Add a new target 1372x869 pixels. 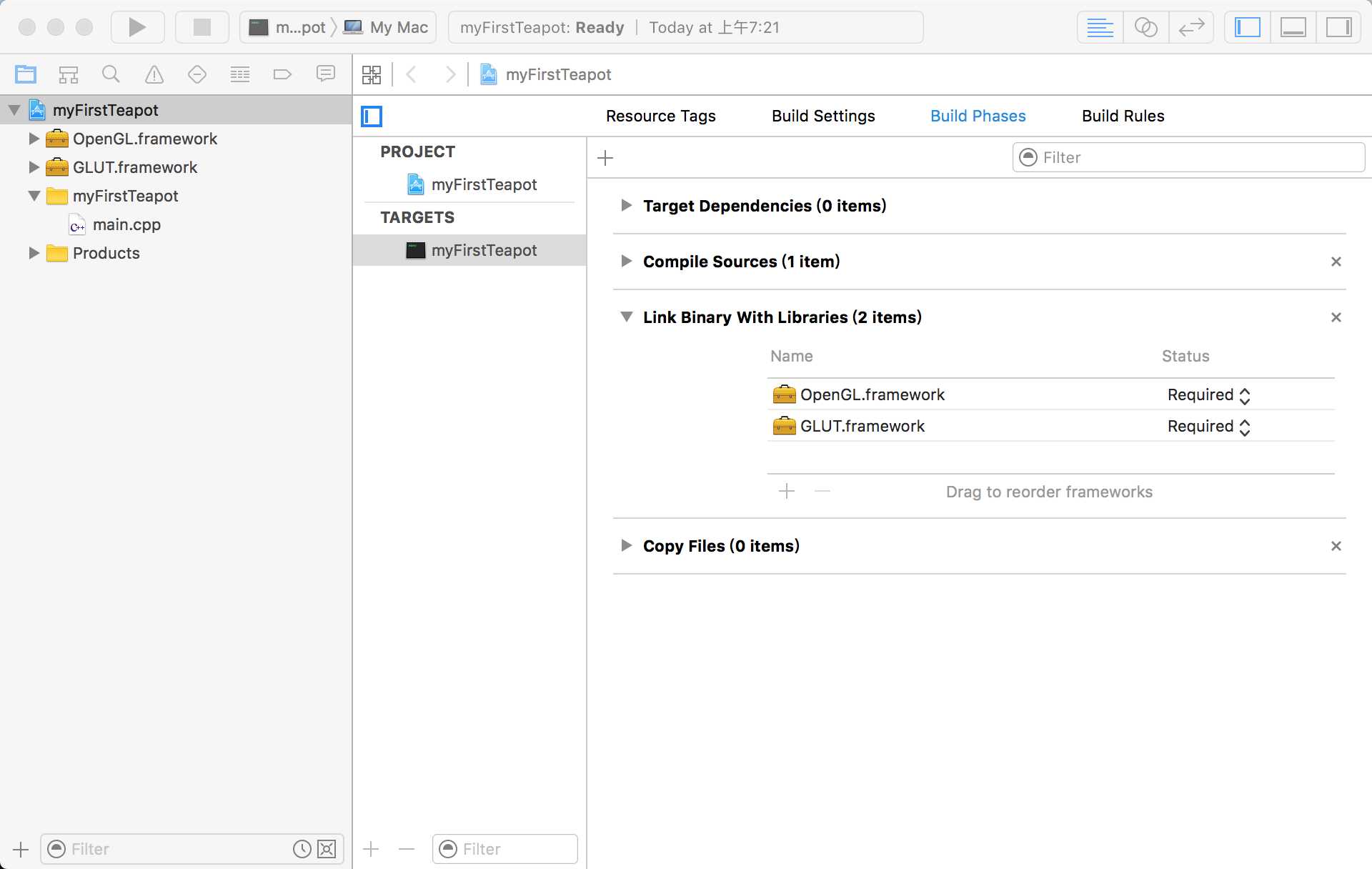tap(372, 849)
